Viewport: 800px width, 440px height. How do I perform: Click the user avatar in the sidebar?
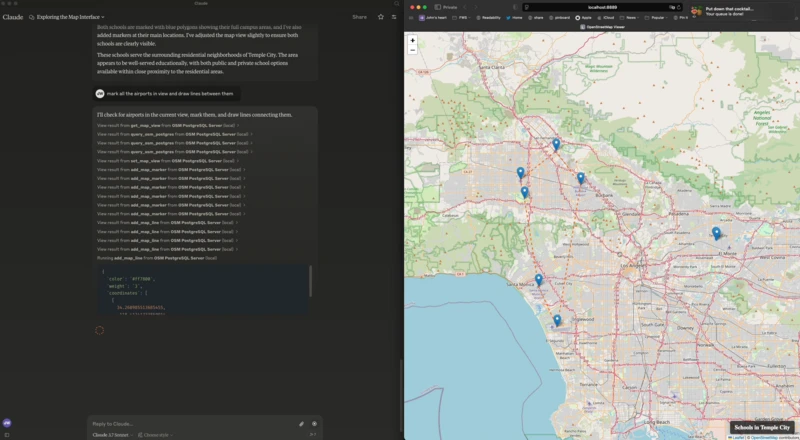(7, 423)
